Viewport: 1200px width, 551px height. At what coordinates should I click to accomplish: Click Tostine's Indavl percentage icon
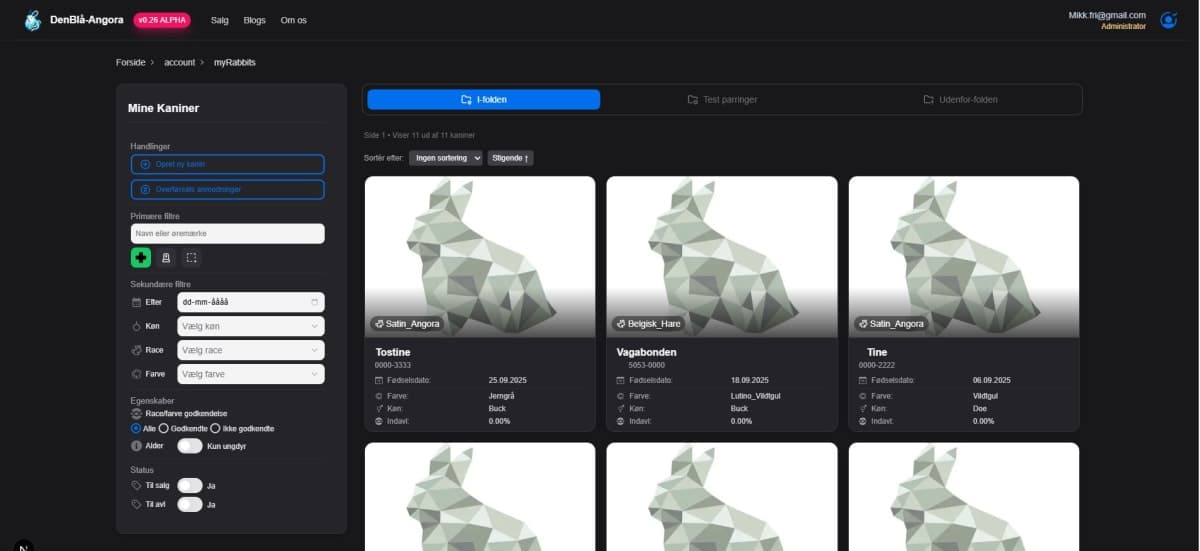click(x=380, y=421)
